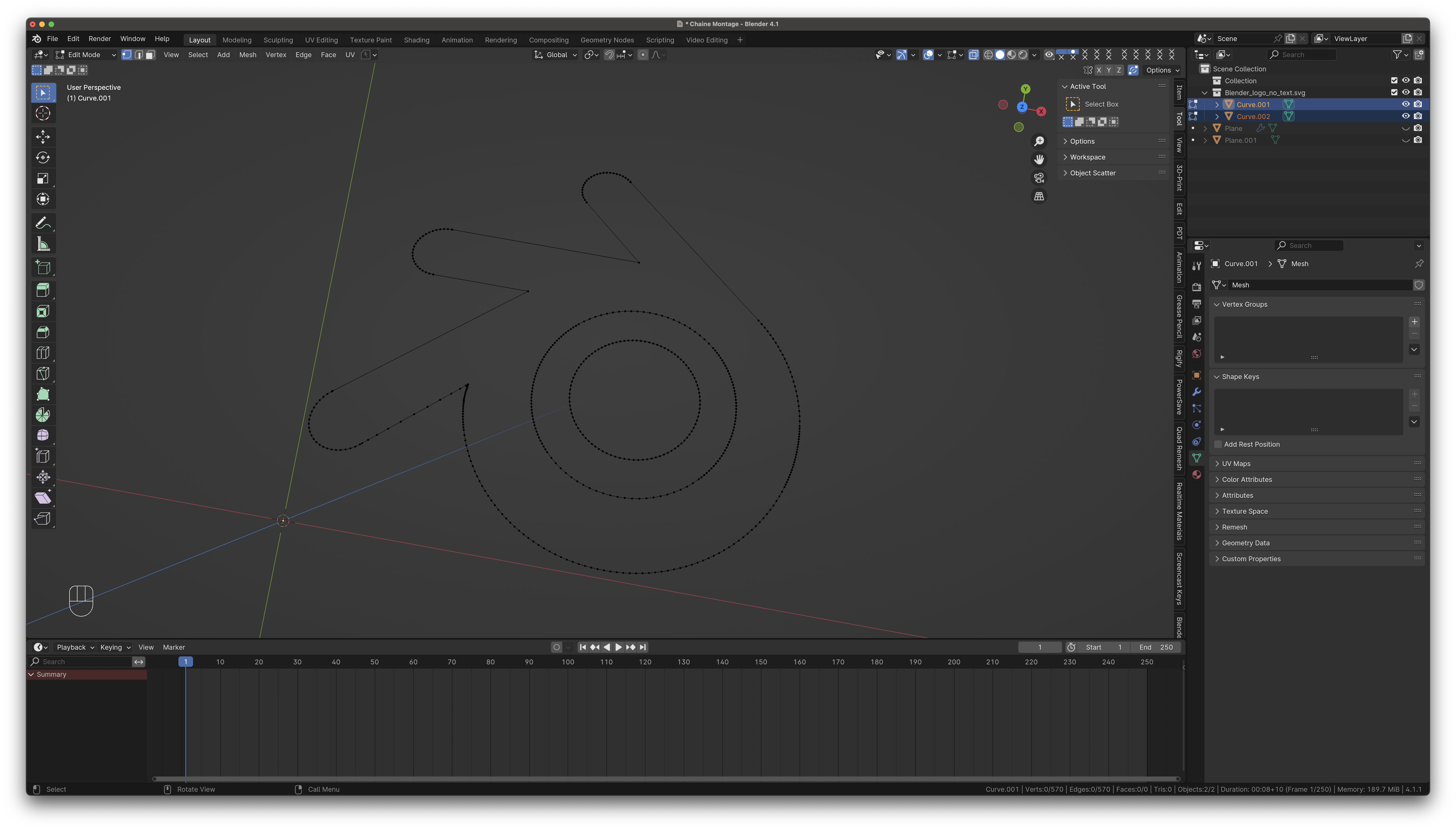Viewport: 1456px width, 830px height.
Task: Open the Global transform orientation dropdown
Action: point(555,55)
